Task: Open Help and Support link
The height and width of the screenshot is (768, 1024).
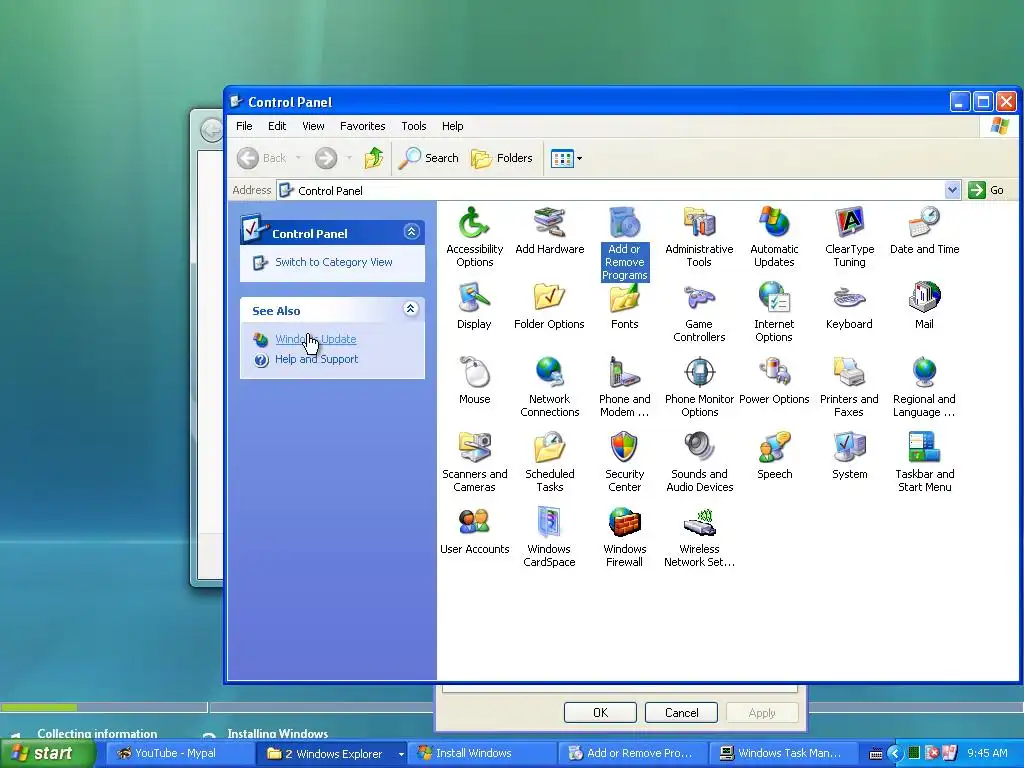Action: coord(316,359)
